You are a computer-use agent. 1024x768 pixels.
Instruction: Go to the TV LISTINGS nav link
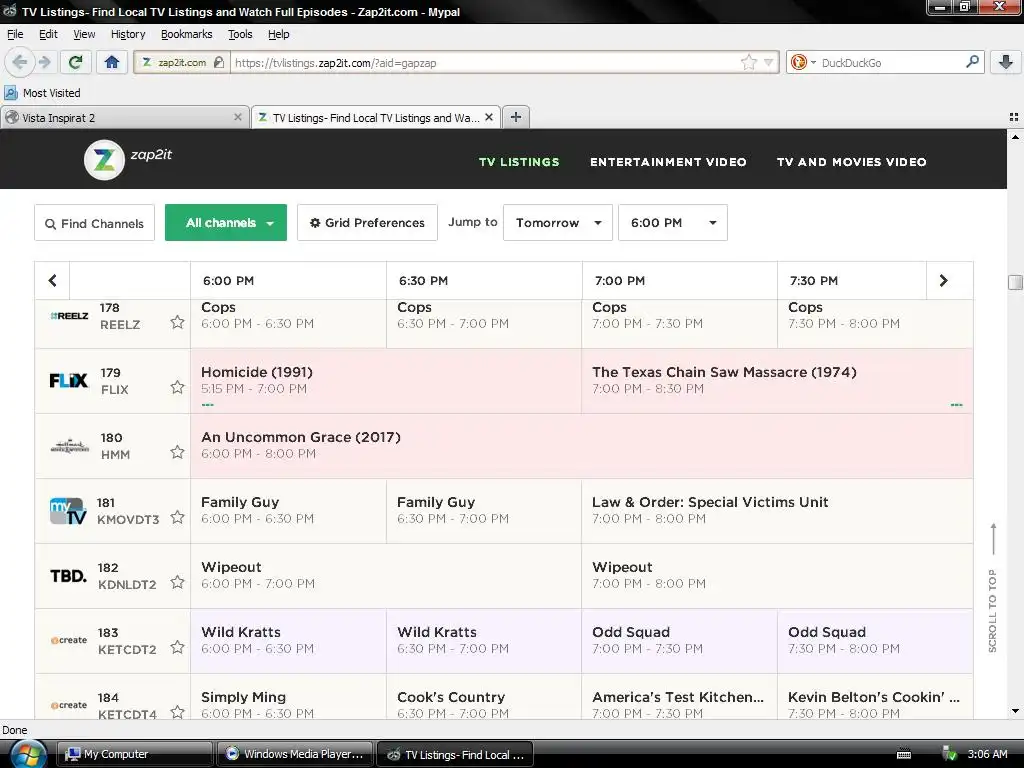click(519, 162)
